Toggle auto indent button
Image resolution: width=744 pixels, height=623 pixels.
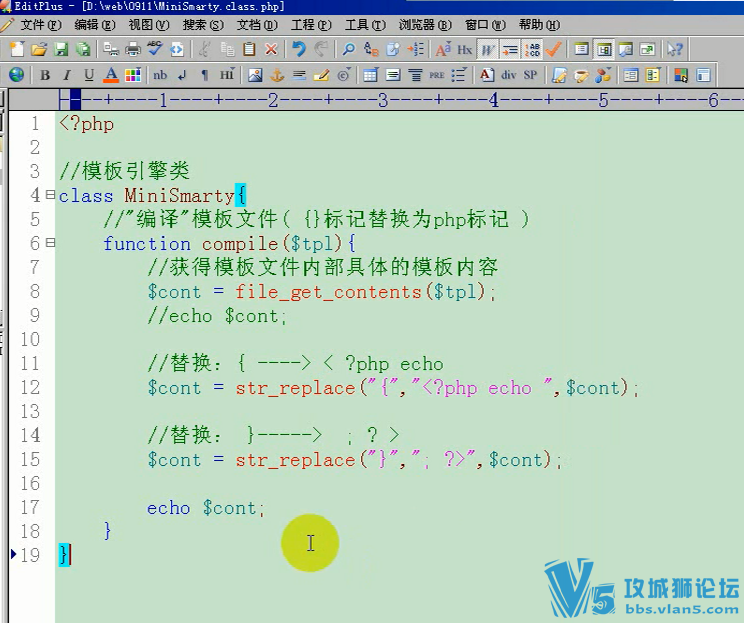tap(510, 49)
